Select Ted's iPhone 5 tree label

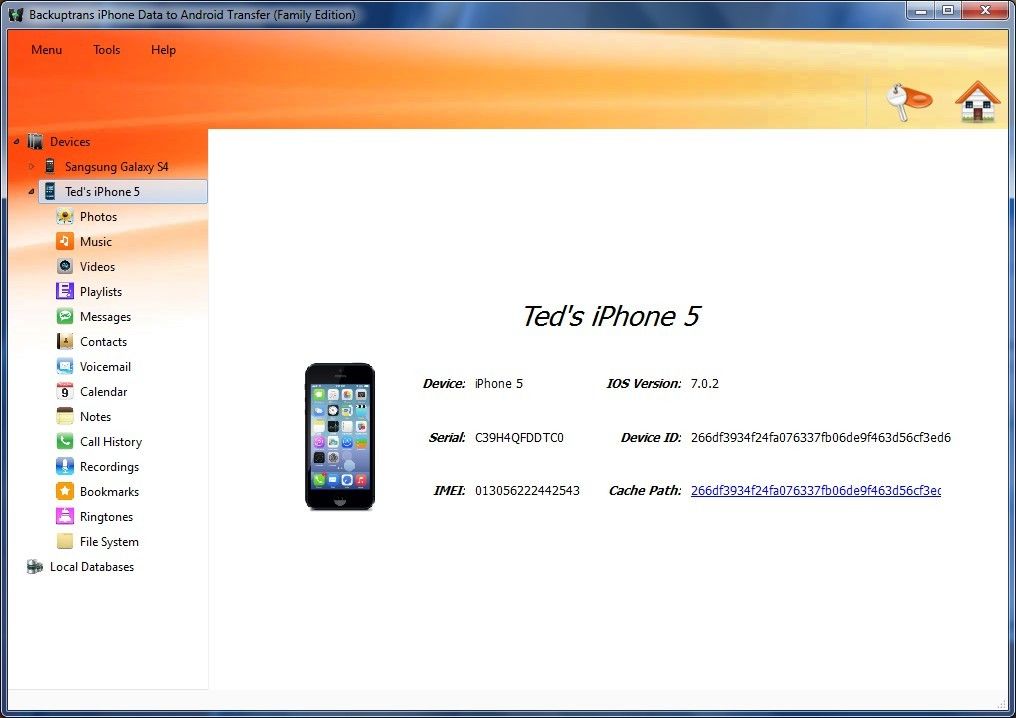click(x=102, y=192)
